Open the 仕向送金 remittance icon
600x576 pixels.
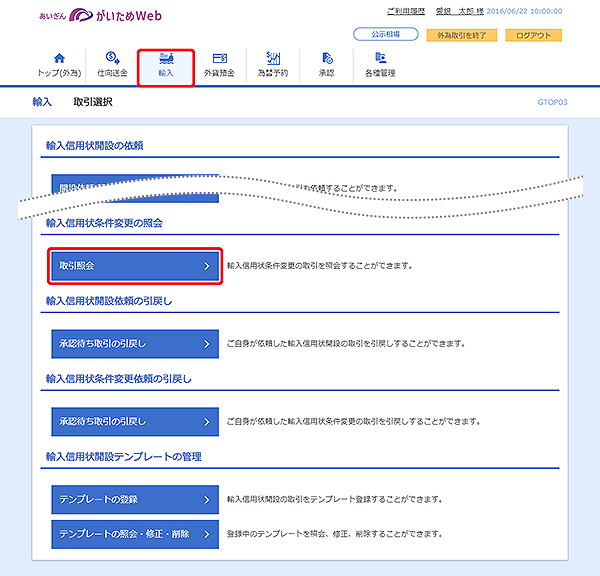coord(112,58)
